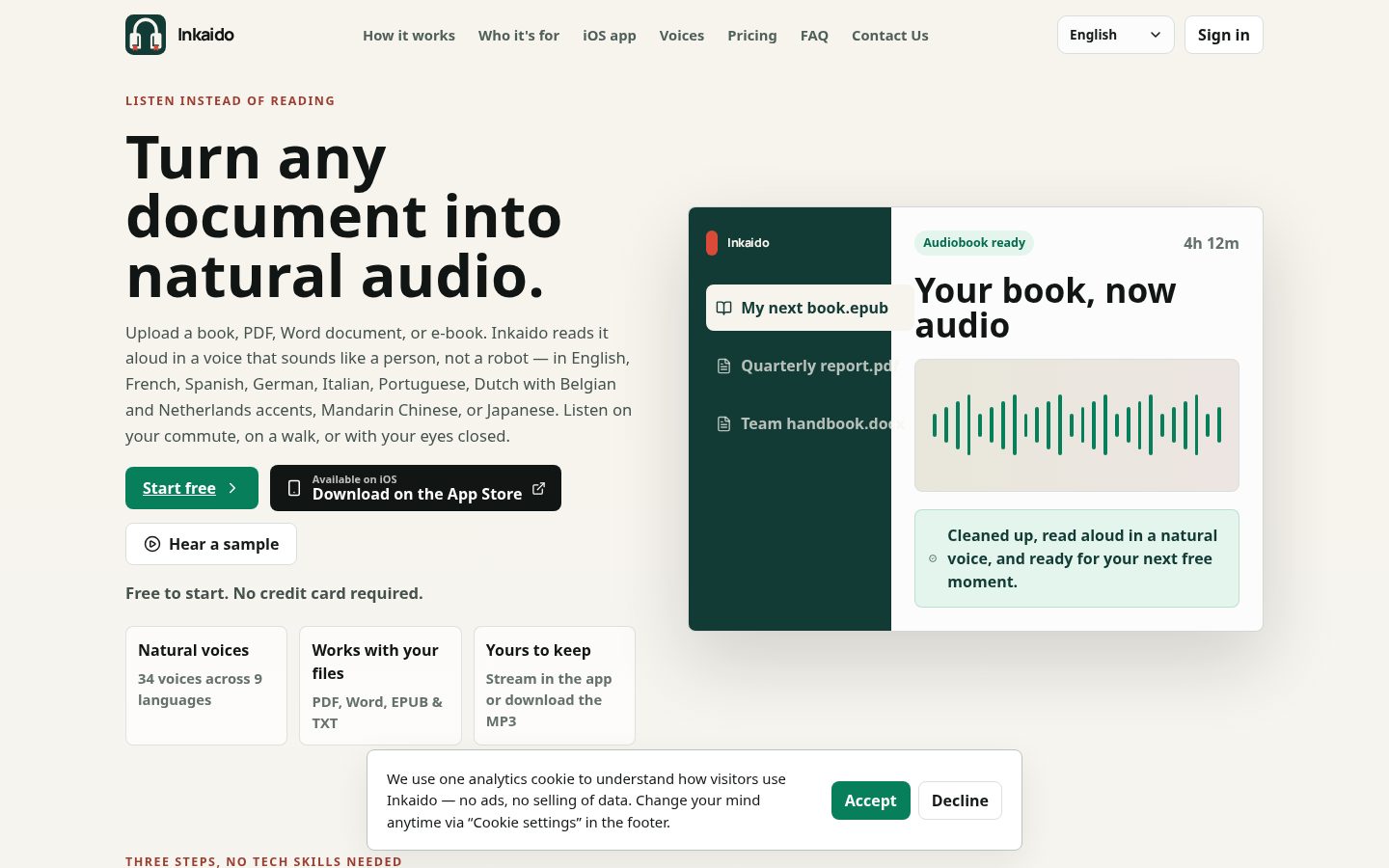Open the How it works menu item
The width and height of the screenshot is (1389, 868).
coord(409,36)
